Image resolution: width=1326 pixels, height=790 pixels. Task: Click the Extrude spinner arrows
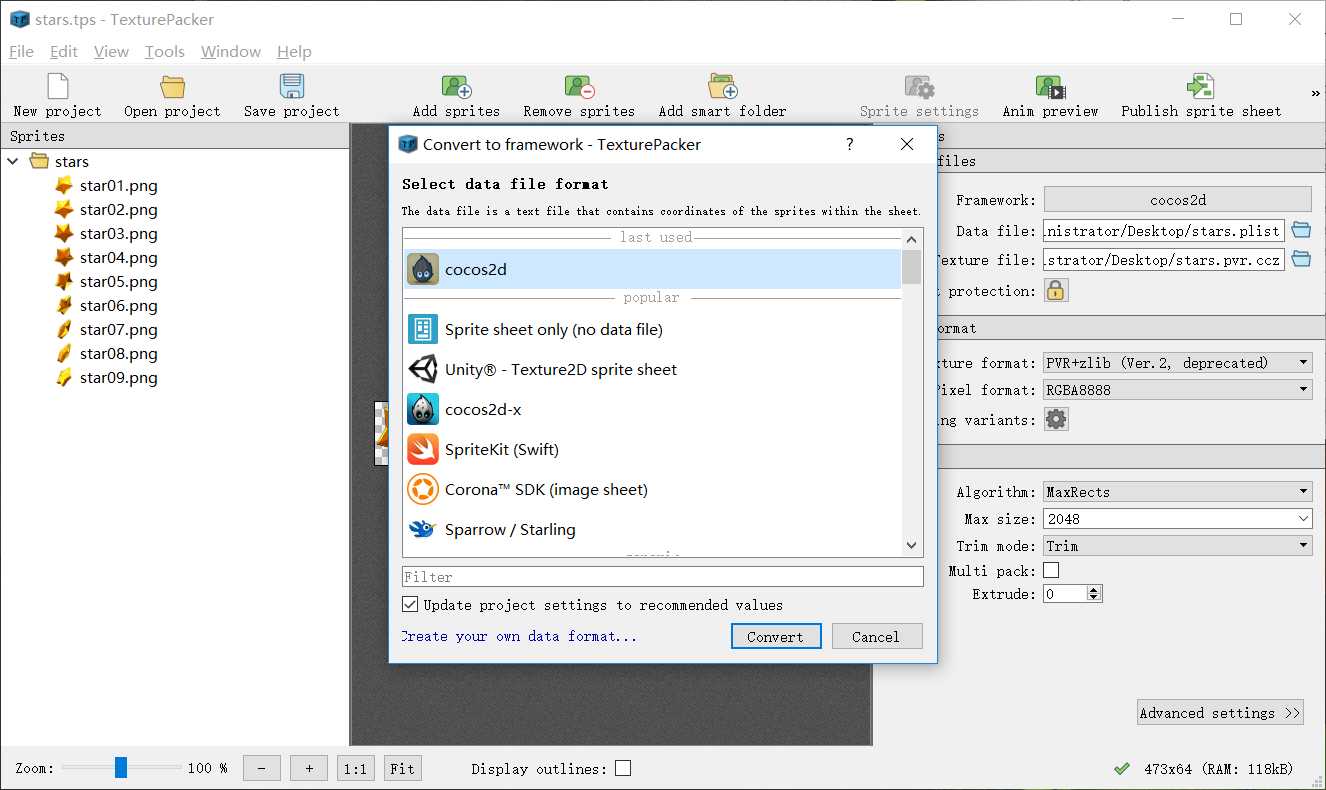[x=1094, y=594]
